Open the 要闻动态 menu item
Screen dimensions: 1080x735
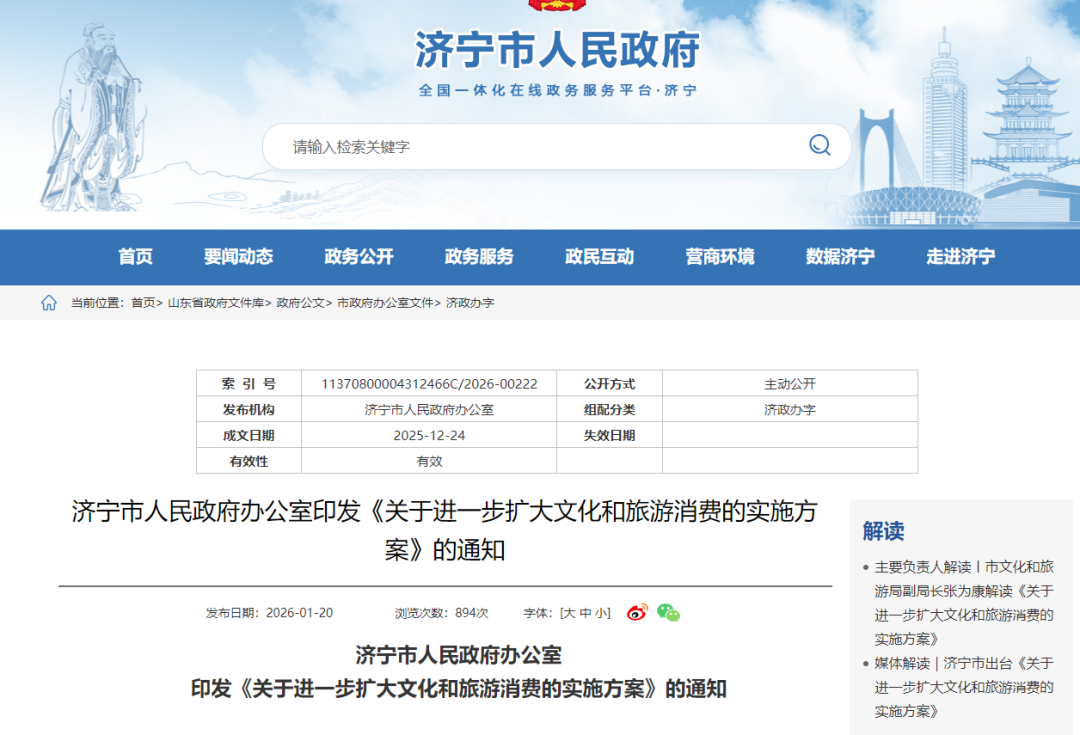(x=241, y=257)
